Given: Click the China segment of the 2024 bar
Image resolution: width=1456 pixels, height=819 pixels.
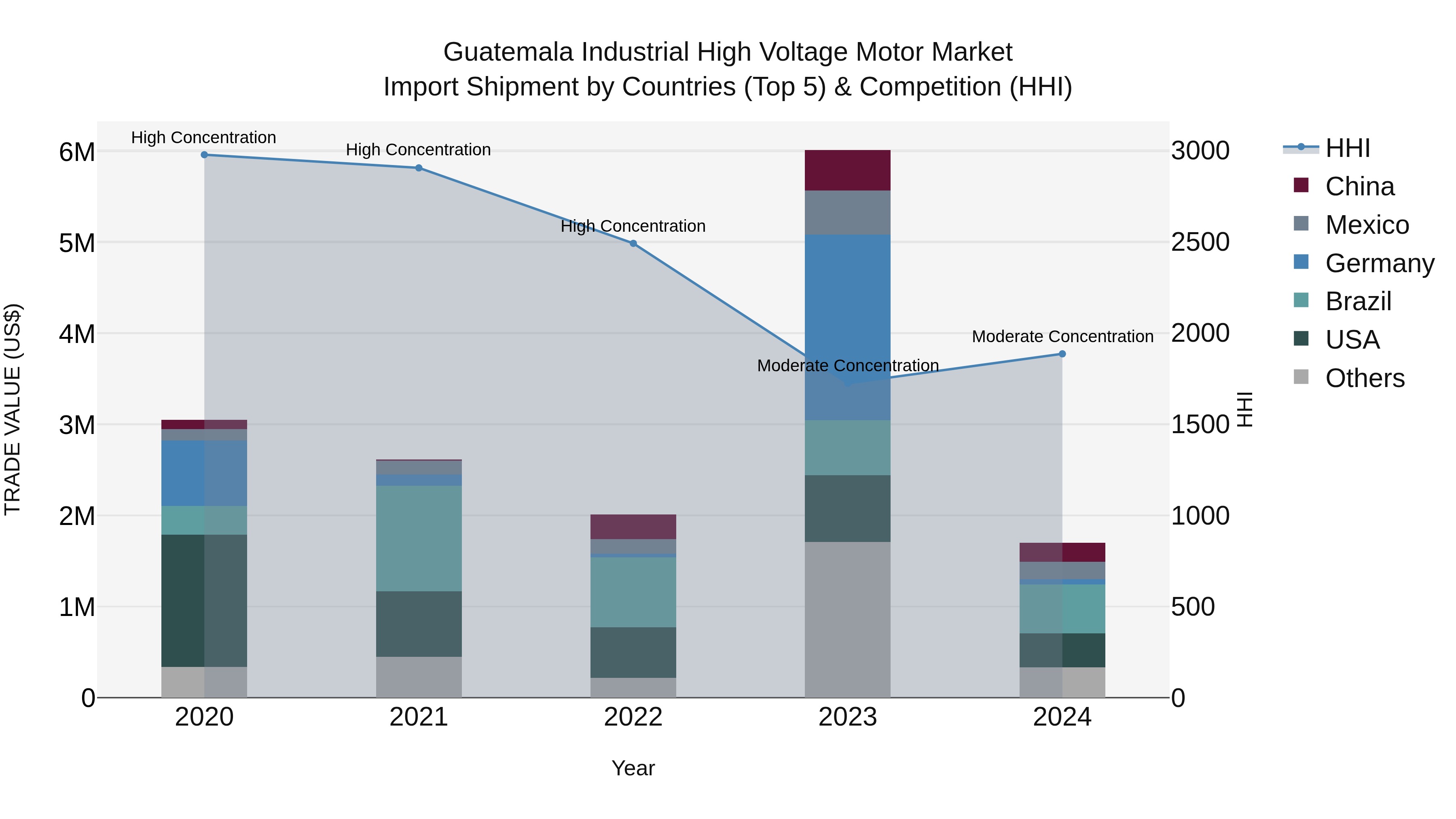Looking at the screenshot, I should (1062, 552).
